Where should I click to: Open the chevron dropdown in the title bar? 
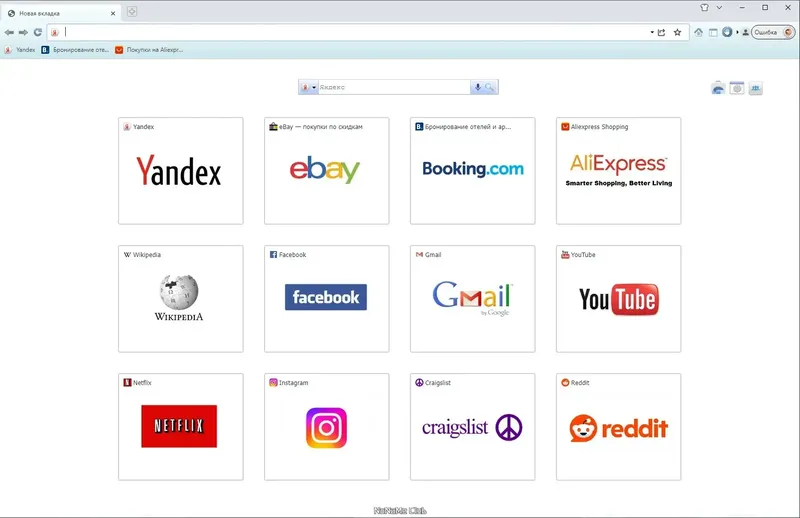click(719, 8)
